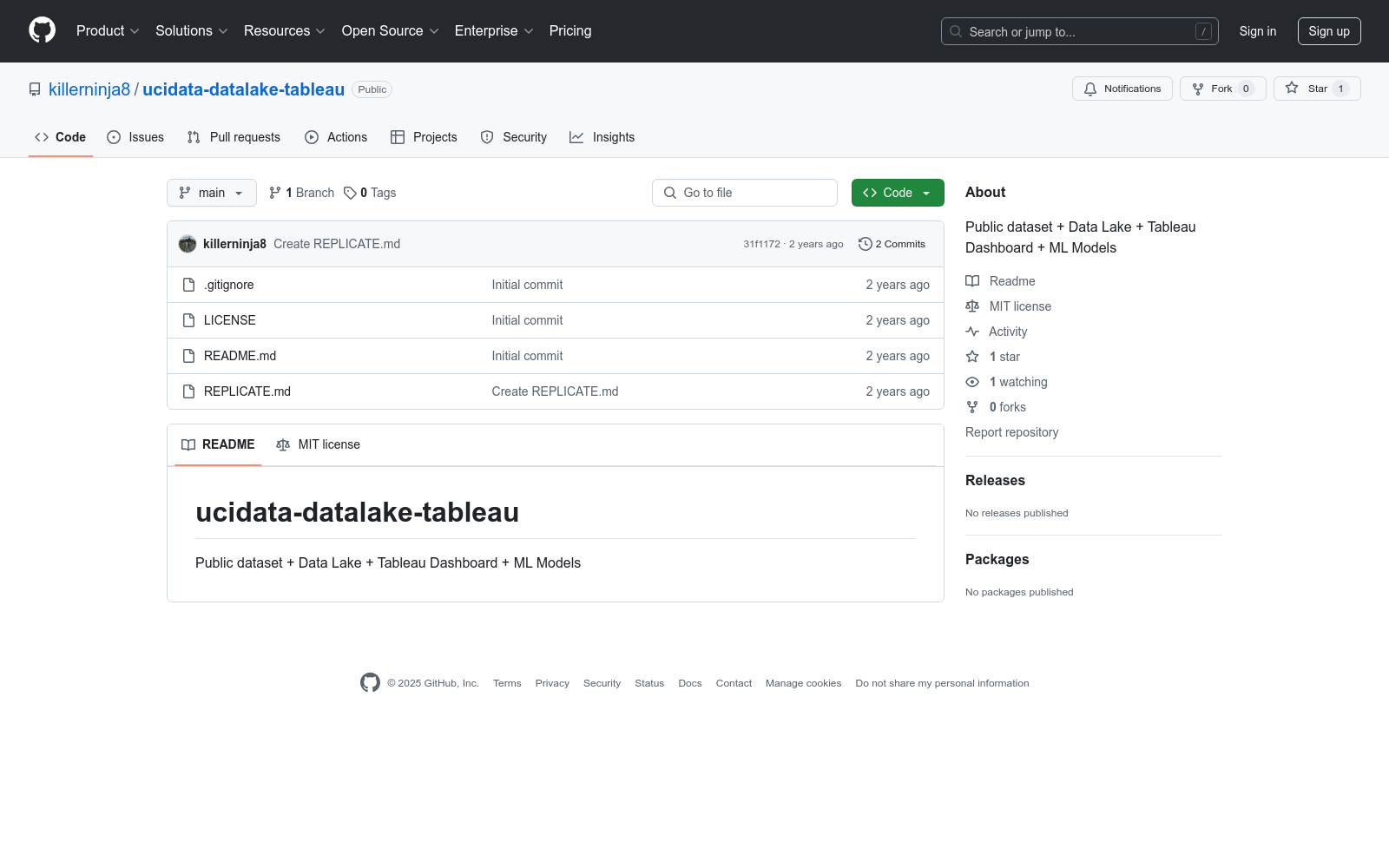Expand the Product menu

[x=108, y=31]
